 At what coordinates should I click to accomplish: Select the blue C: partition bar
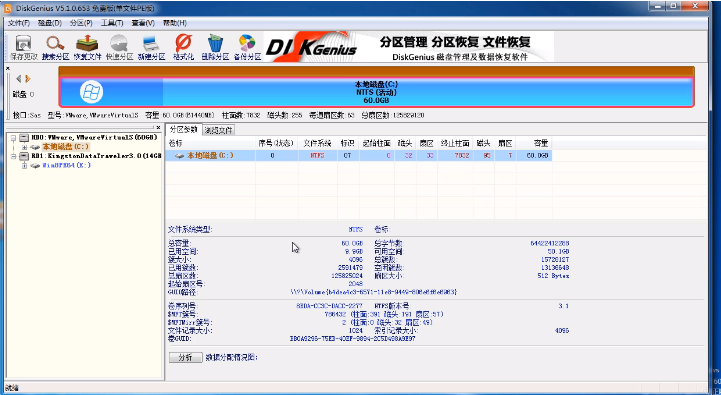click(x=376, y=92)
